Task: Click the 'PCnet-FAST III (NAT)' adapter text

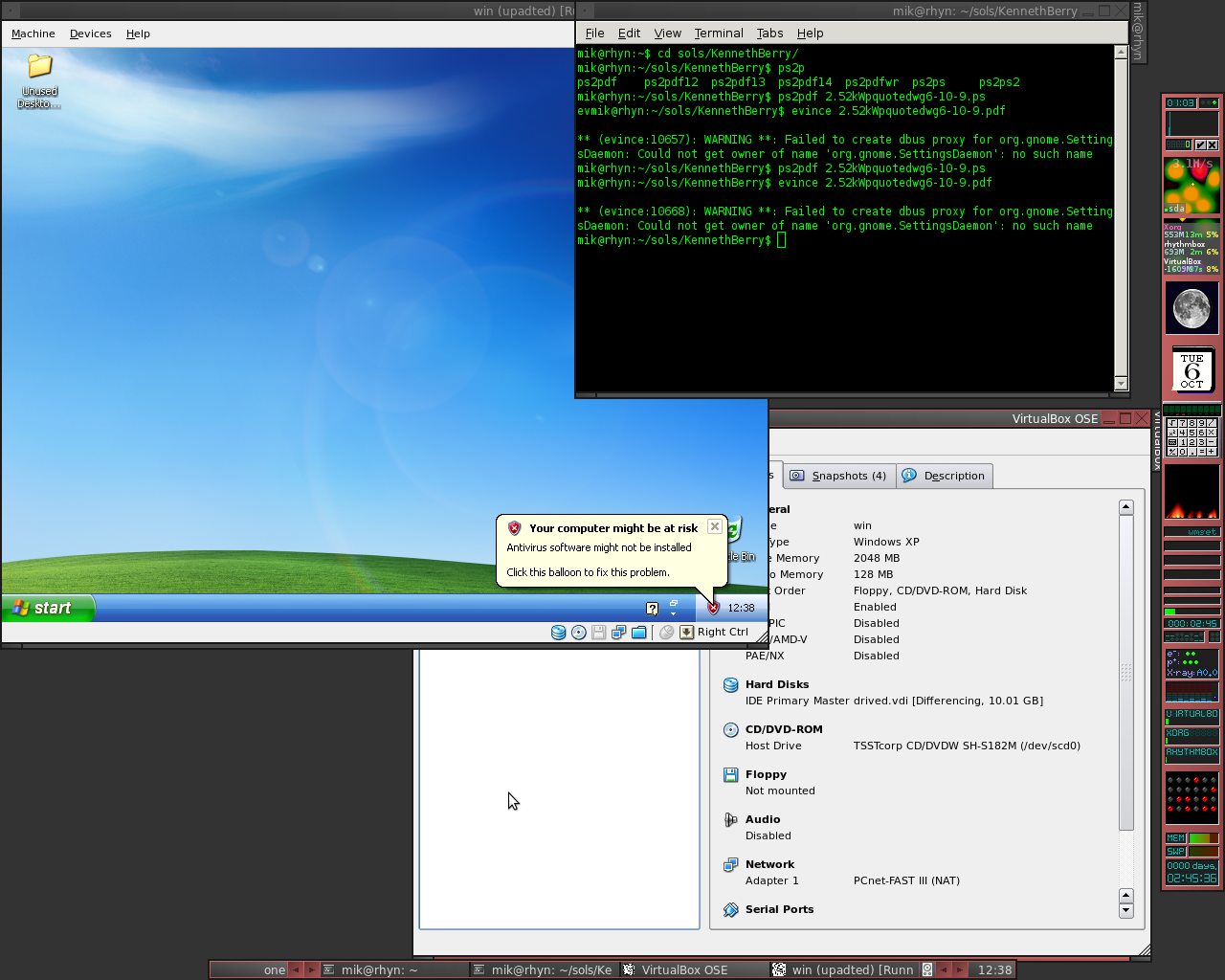Action: click(x=906, y=880)
